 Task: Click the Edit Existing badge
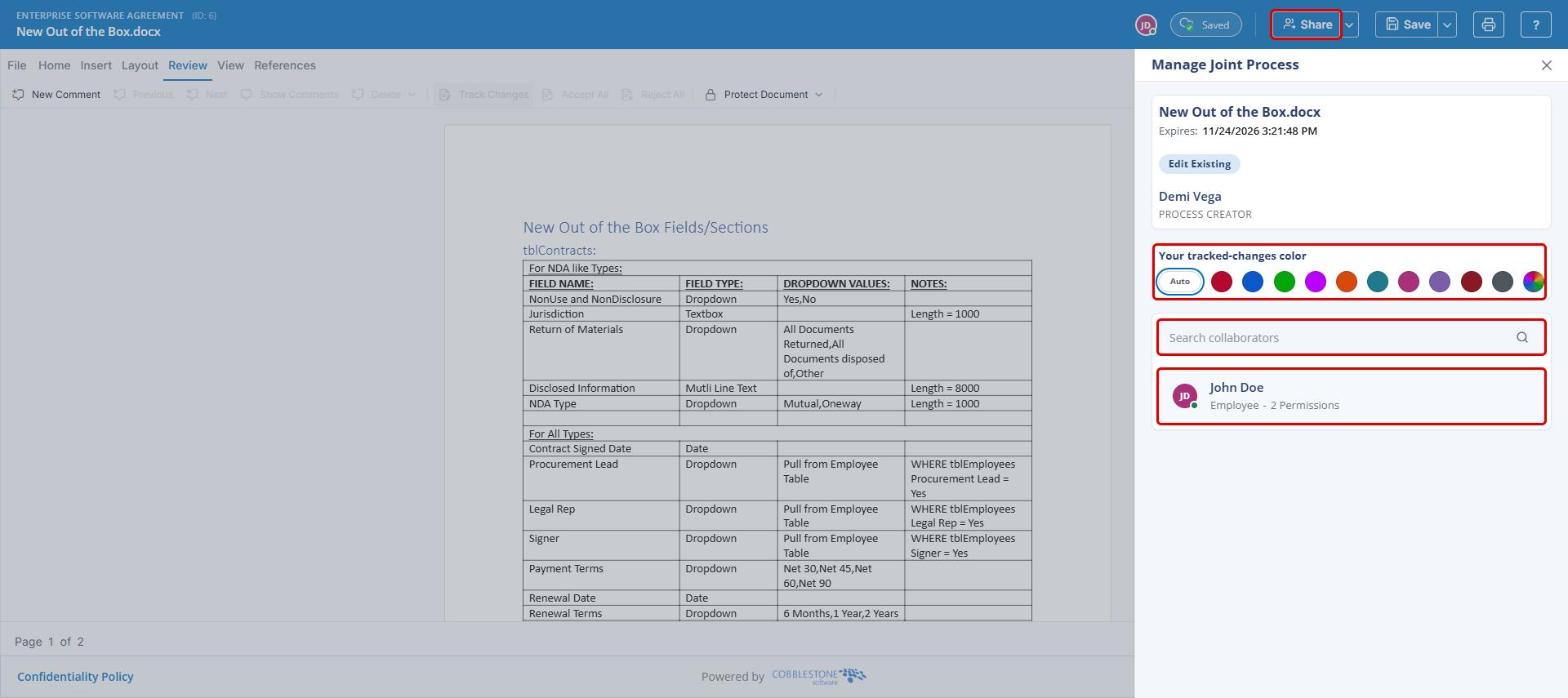point(1199,164)
